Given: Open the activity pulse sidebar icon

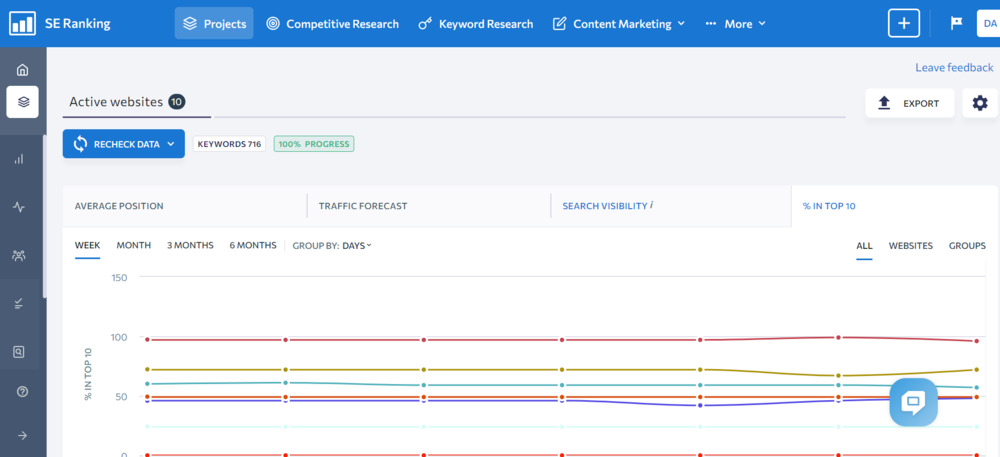Looking at the screenshot, I should coord(19,207).
